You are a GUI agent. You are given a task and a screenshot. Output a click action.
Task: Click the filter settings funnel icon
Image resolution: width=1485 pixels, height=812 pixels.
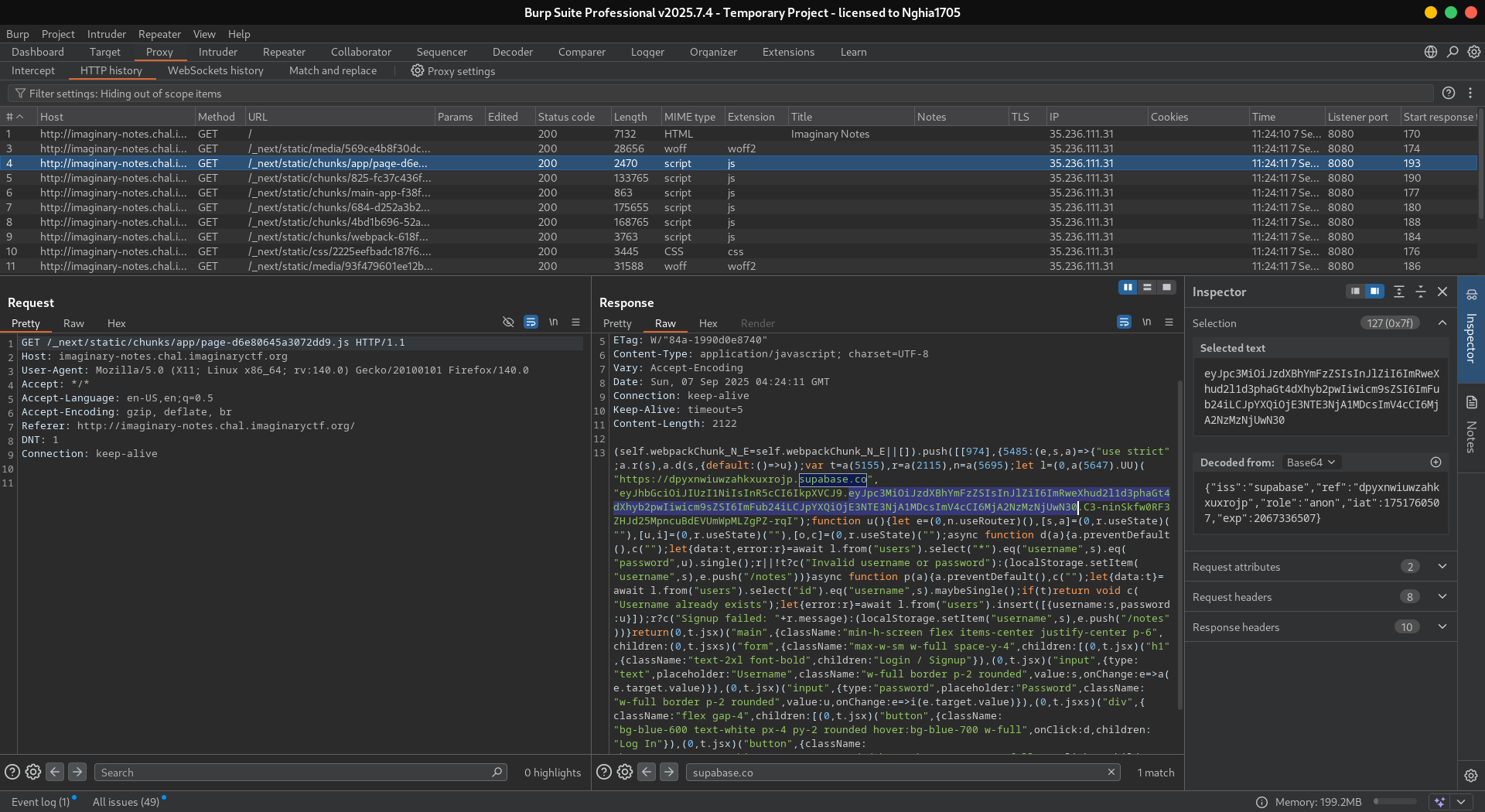pyautogui.click(x=20, y=94)
